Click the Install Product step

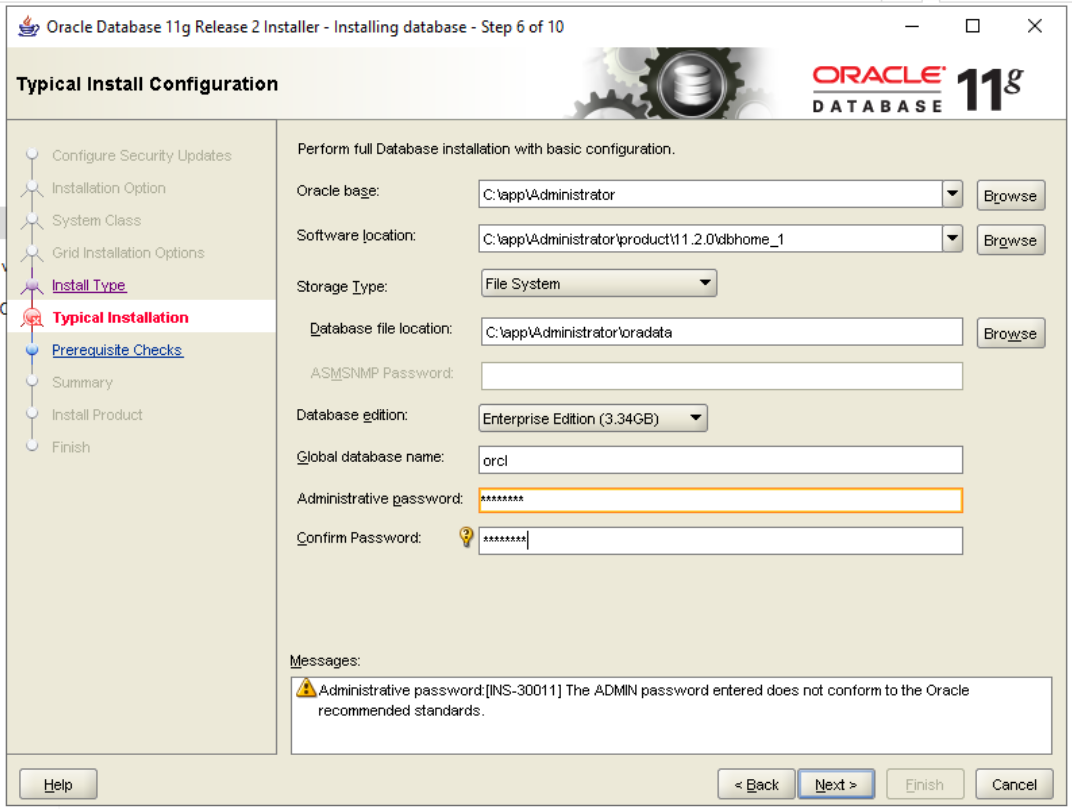click(x=97, y=415)
